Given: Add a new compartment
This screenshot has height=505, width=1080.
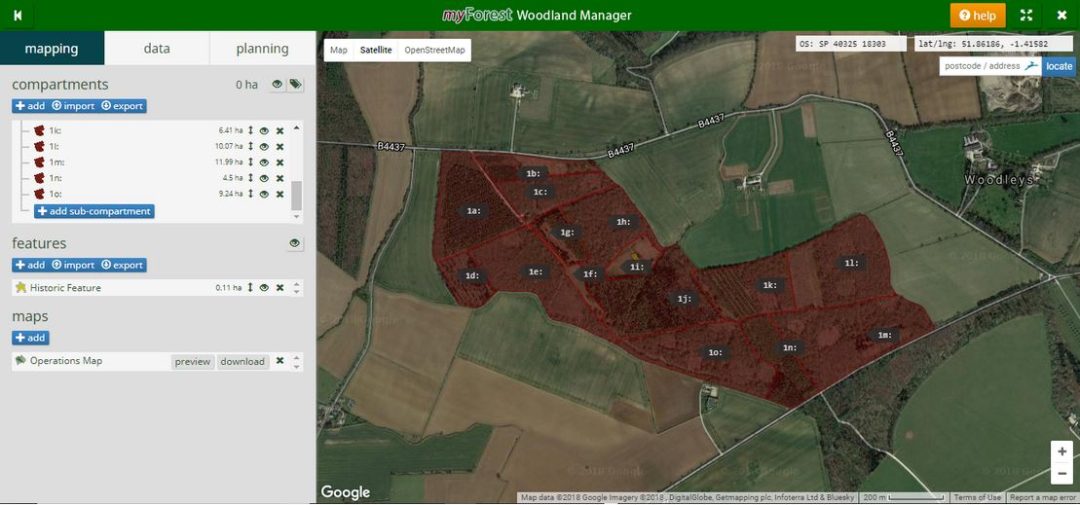Looking at the screenshot, I should coord(30,106).
